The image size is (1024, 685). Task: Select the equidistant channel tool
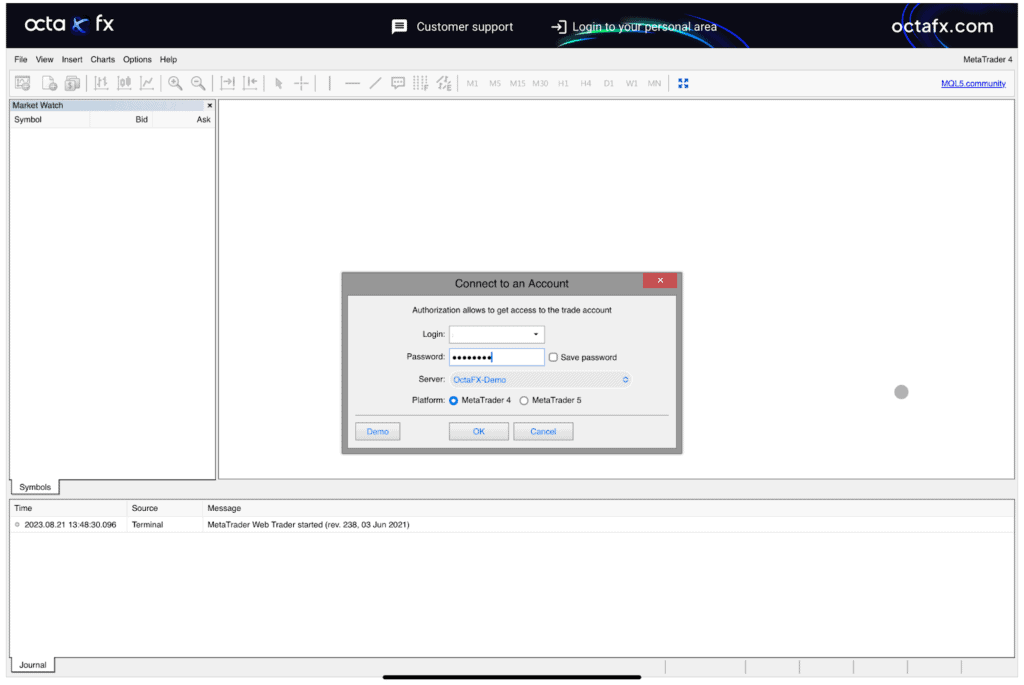tap(444, 83)
